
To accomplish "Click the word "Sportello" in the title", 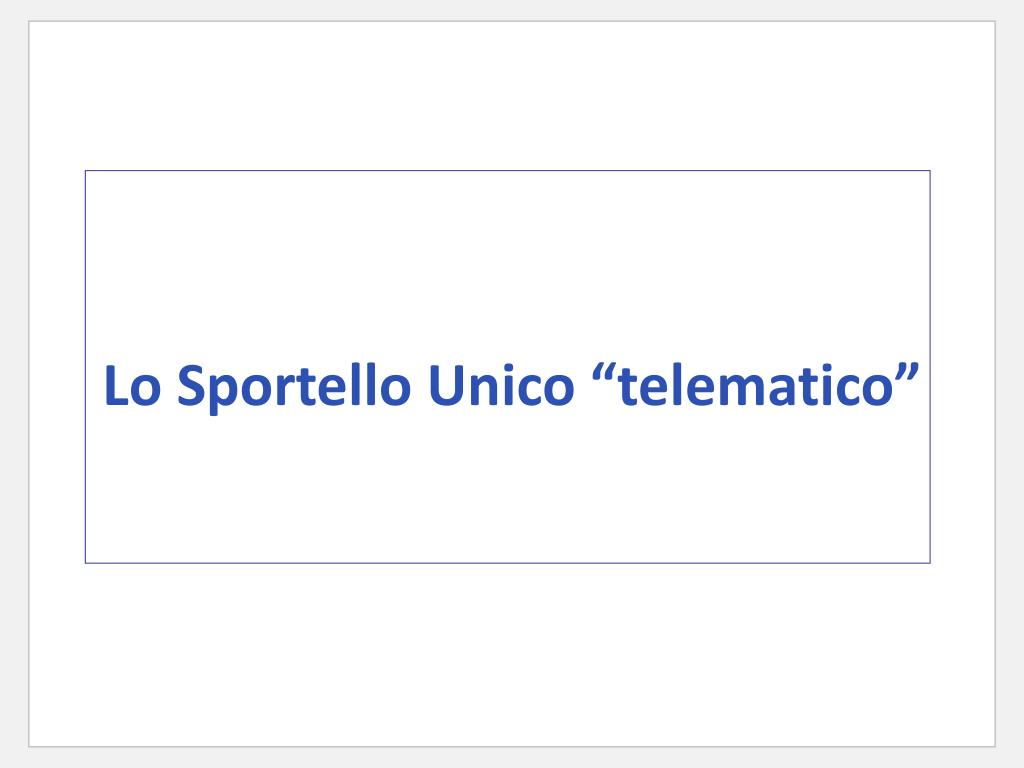I will [295, 387].
